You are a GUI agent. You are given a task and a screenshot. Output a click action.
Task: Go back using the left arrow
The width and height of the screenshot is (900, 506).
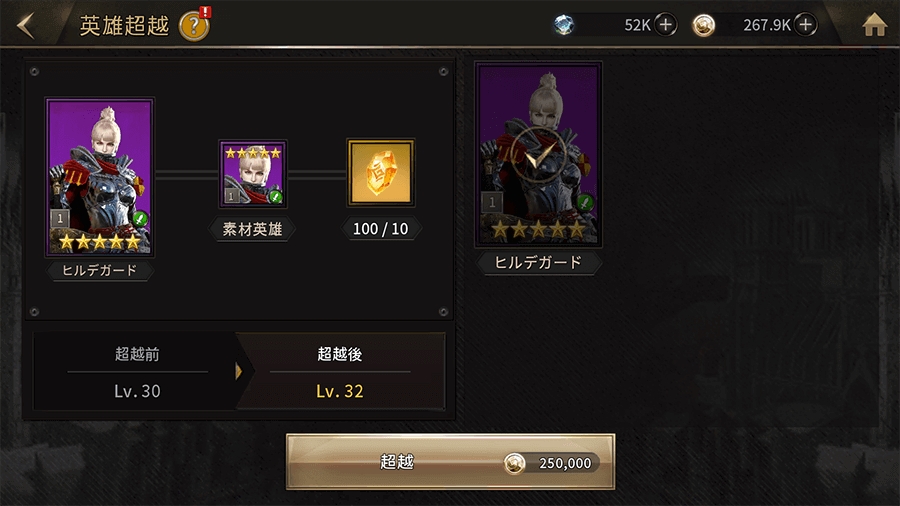pyautogui.click(x=25, y=25)
